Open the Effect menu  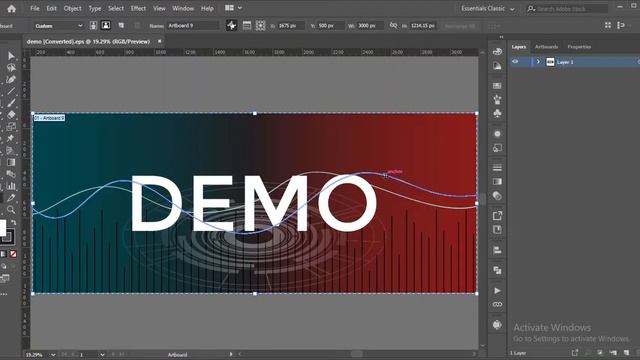click(x=138, y=8)
